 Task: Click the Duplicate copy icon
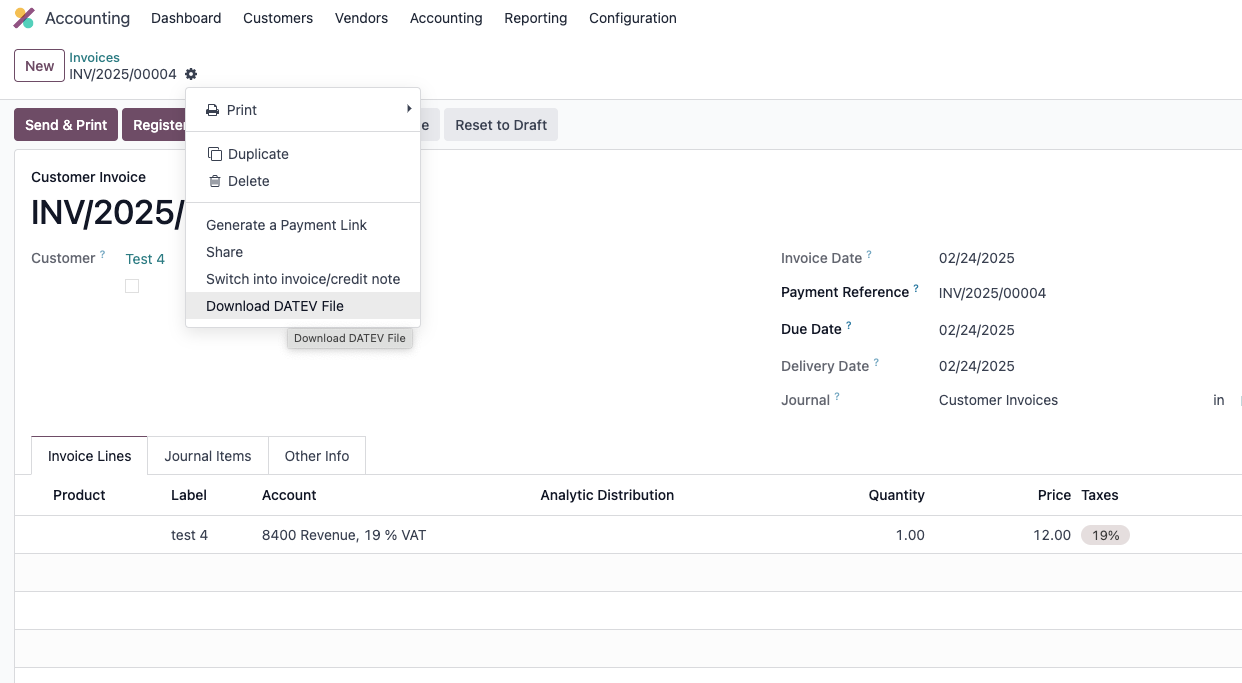214,154
